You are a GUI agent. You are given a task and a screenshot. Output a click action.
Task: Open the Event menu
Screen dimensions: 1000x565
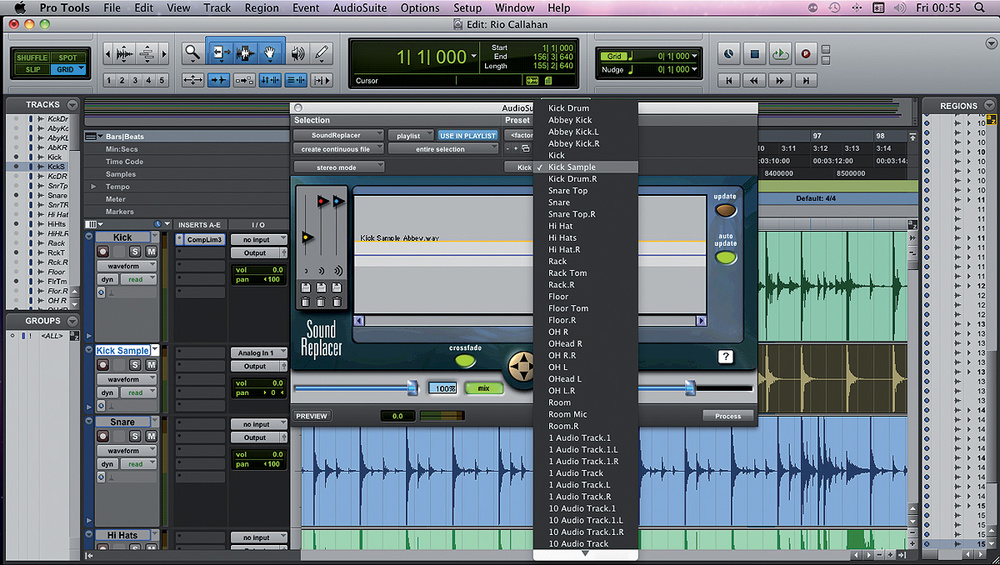click(x=305, y=8)
